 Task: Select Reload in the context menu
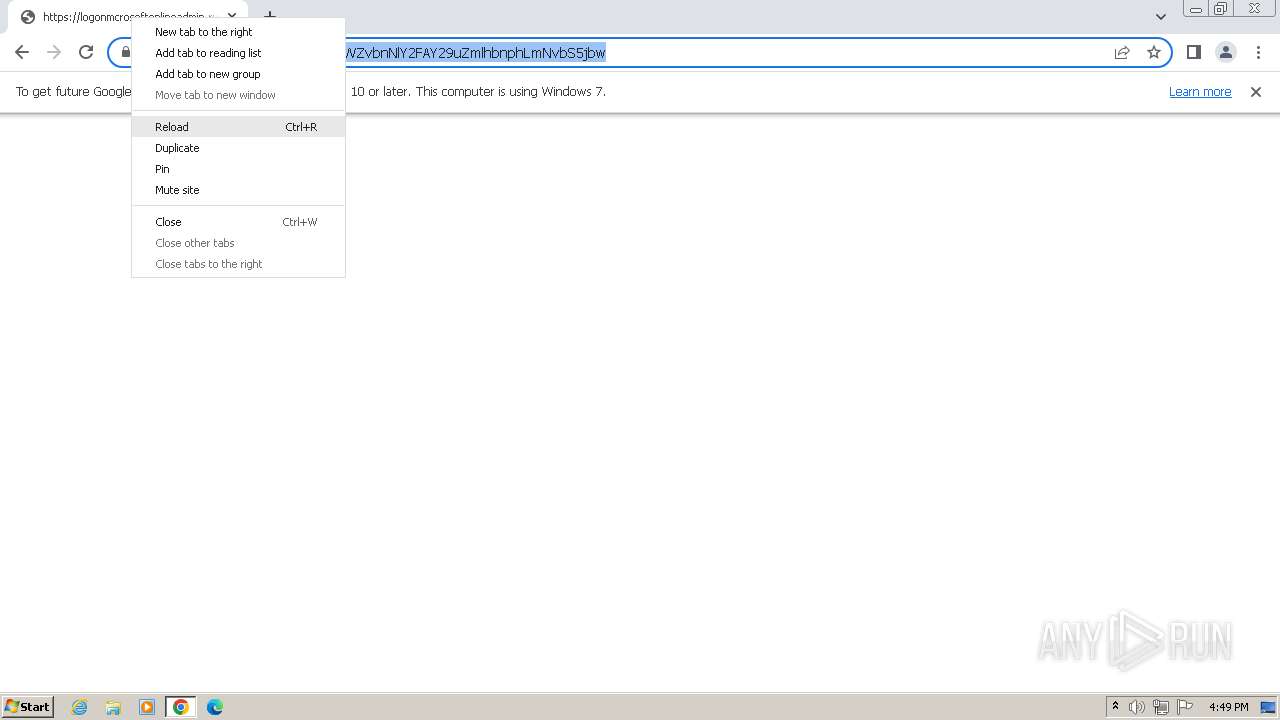click(x=238, y=127)
